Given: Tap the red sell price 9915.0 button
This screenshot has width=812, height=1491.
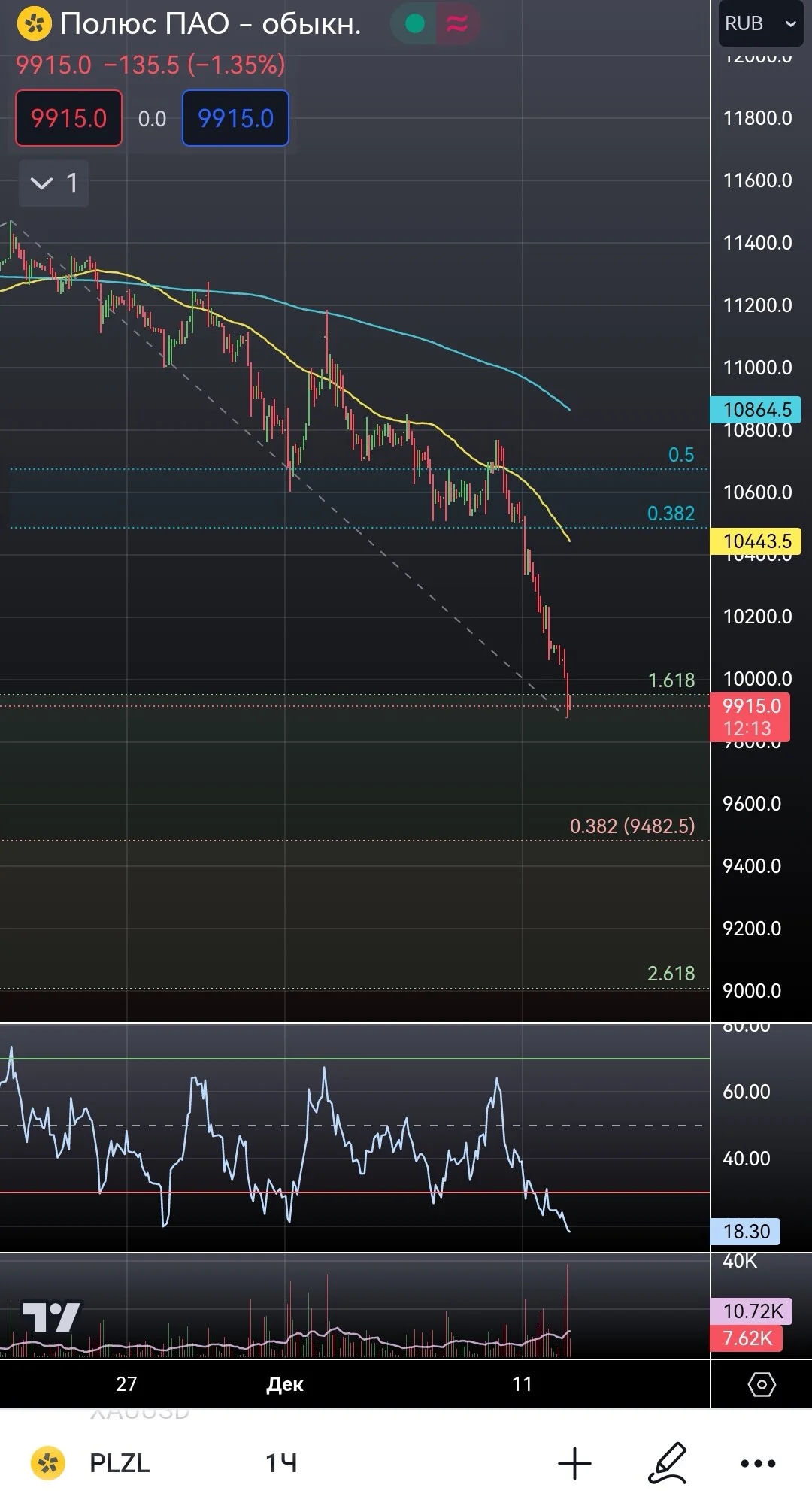Looking at the screenshot, I should pos(68,118).
